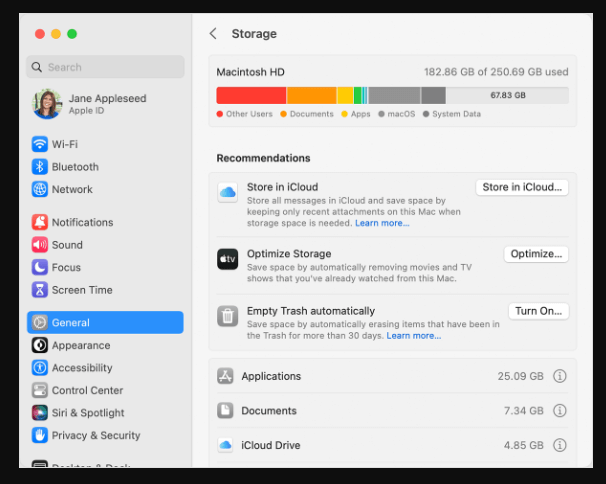606x484 pixels.
Task: Click the iCloud Drive category icon
Action: click(225, 445)
